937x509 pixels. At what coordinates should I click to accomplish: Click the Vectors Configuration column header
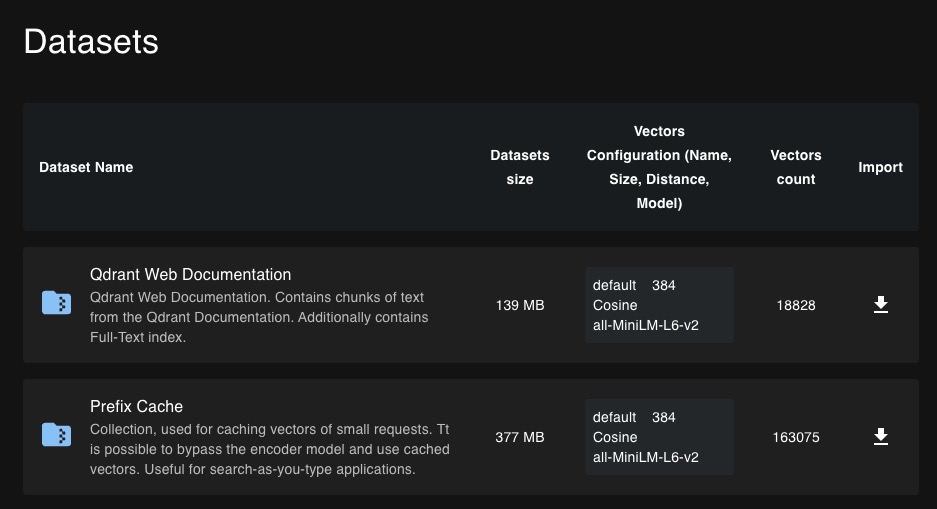tap(659, 167)
